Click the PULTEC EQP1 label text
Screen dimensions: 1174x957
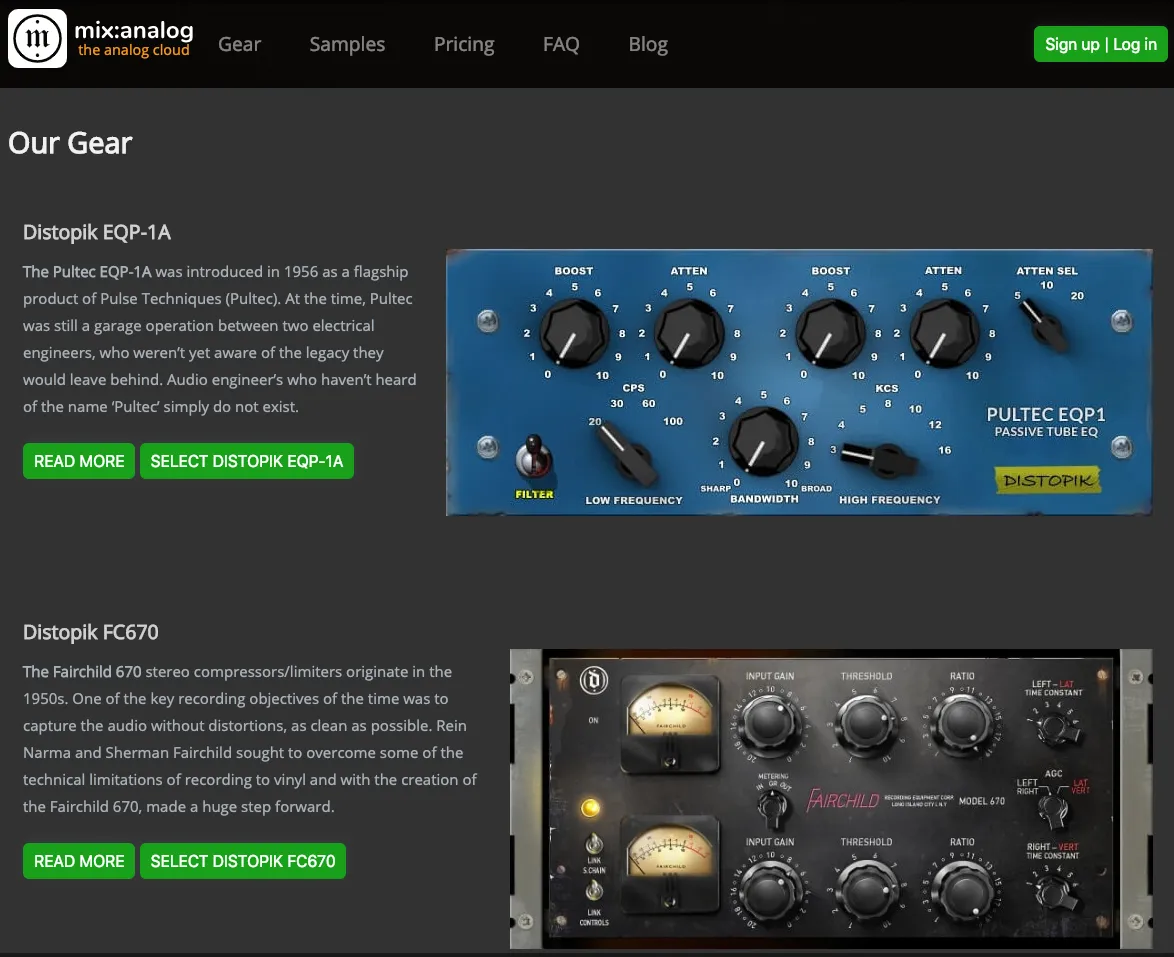click(1046, 414)
